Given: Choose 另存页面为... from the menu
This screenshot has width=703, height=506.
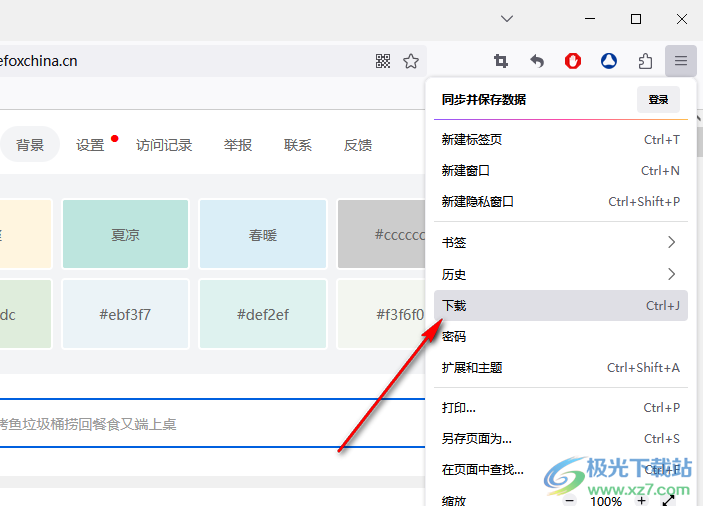Looking at the screenshot, I should coord(560,439).
